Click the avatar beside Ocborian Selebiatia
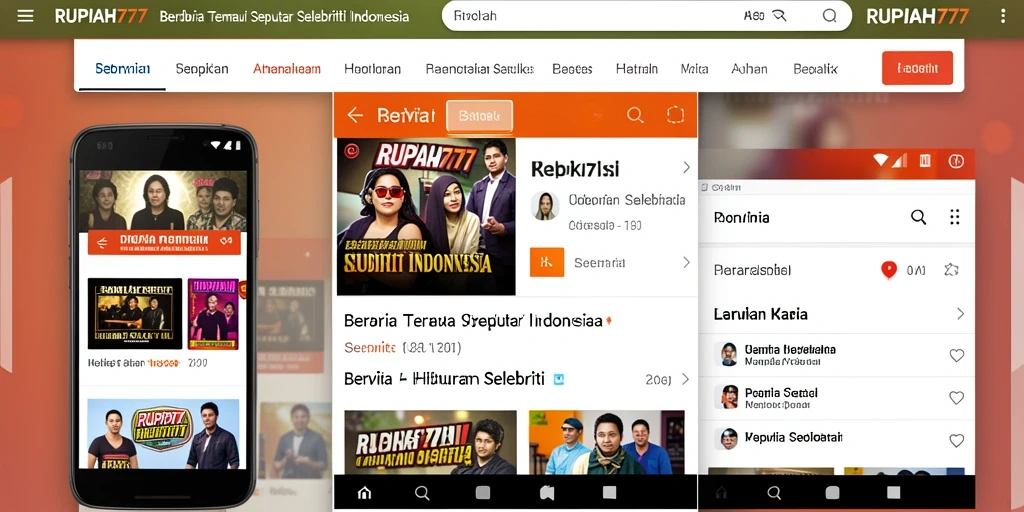This screenshot has width=1024, height=512. pyautogui.click(x=545, y=205)
